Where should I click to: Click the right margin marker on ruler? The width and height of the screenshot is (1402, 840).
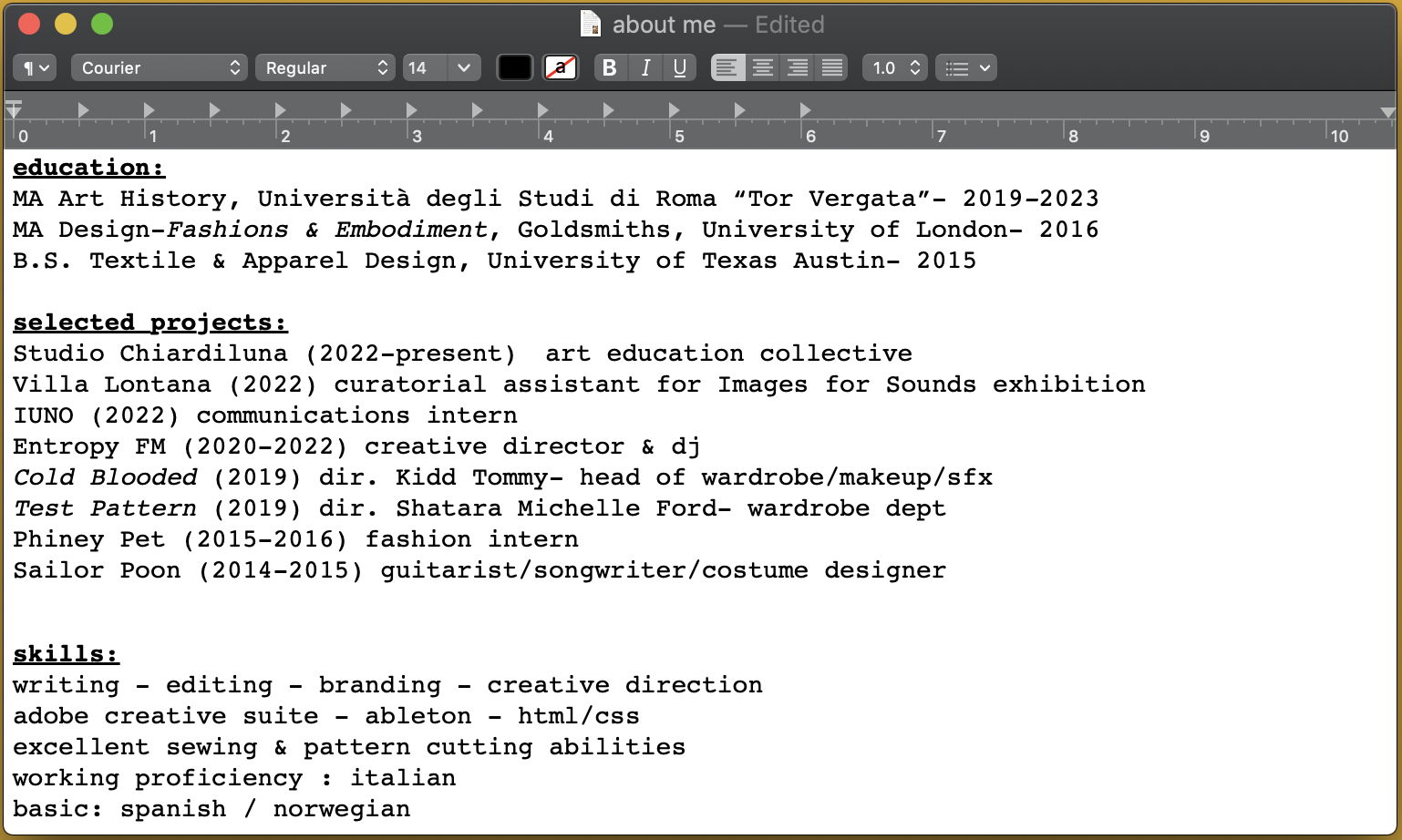(1387, 112)
